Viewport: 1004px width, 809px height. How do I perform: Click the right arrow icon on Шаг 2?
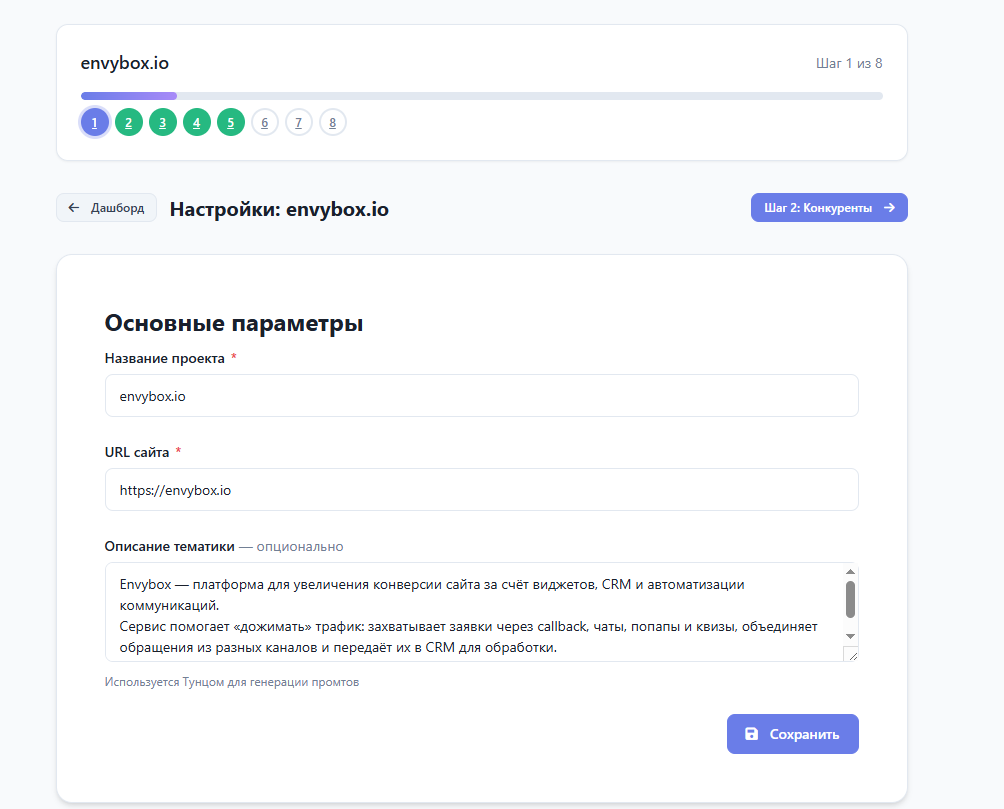[x=889, y=208]
